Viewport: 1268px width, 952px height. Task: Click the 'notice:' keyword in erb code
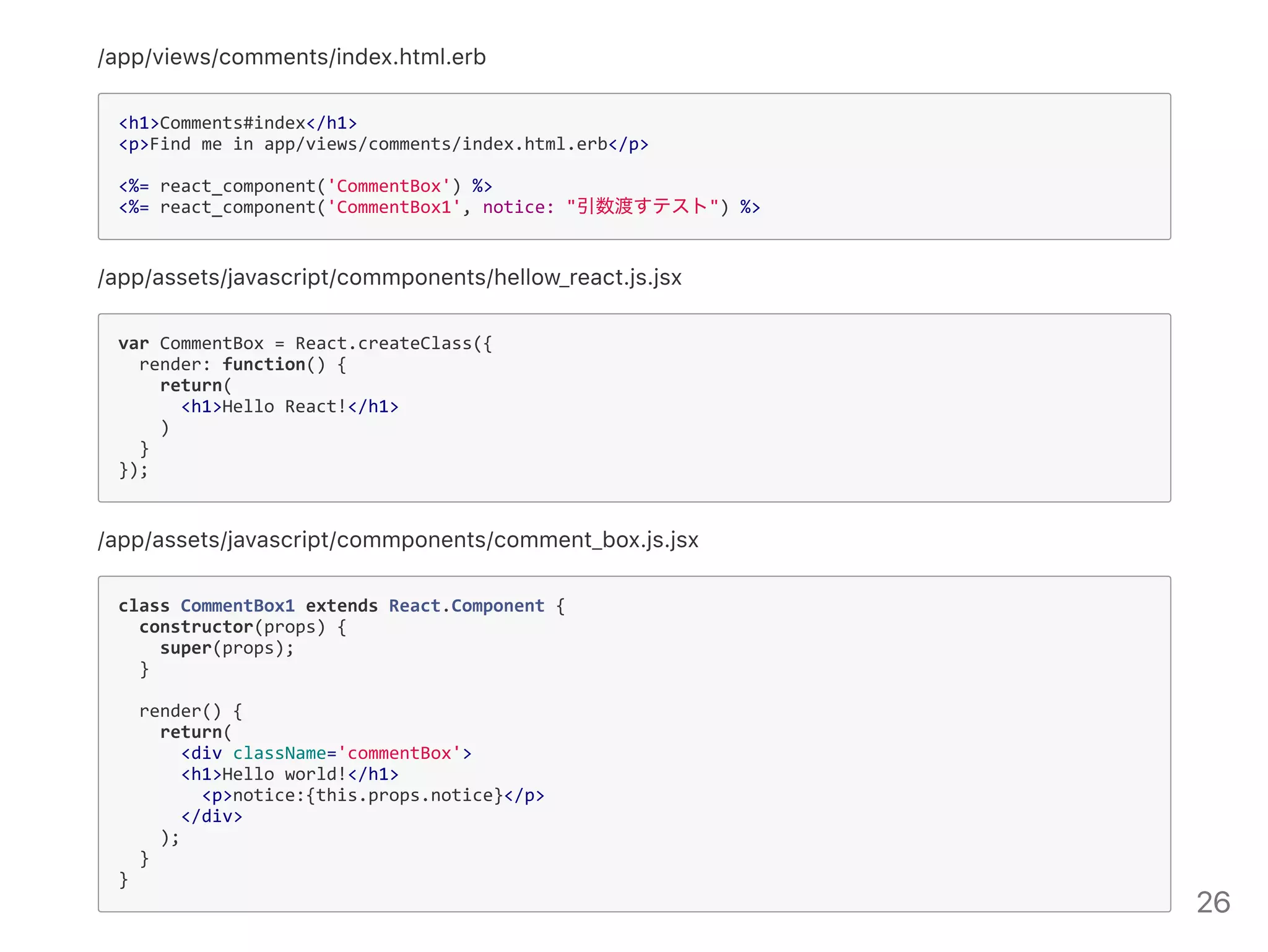point(518,207)
